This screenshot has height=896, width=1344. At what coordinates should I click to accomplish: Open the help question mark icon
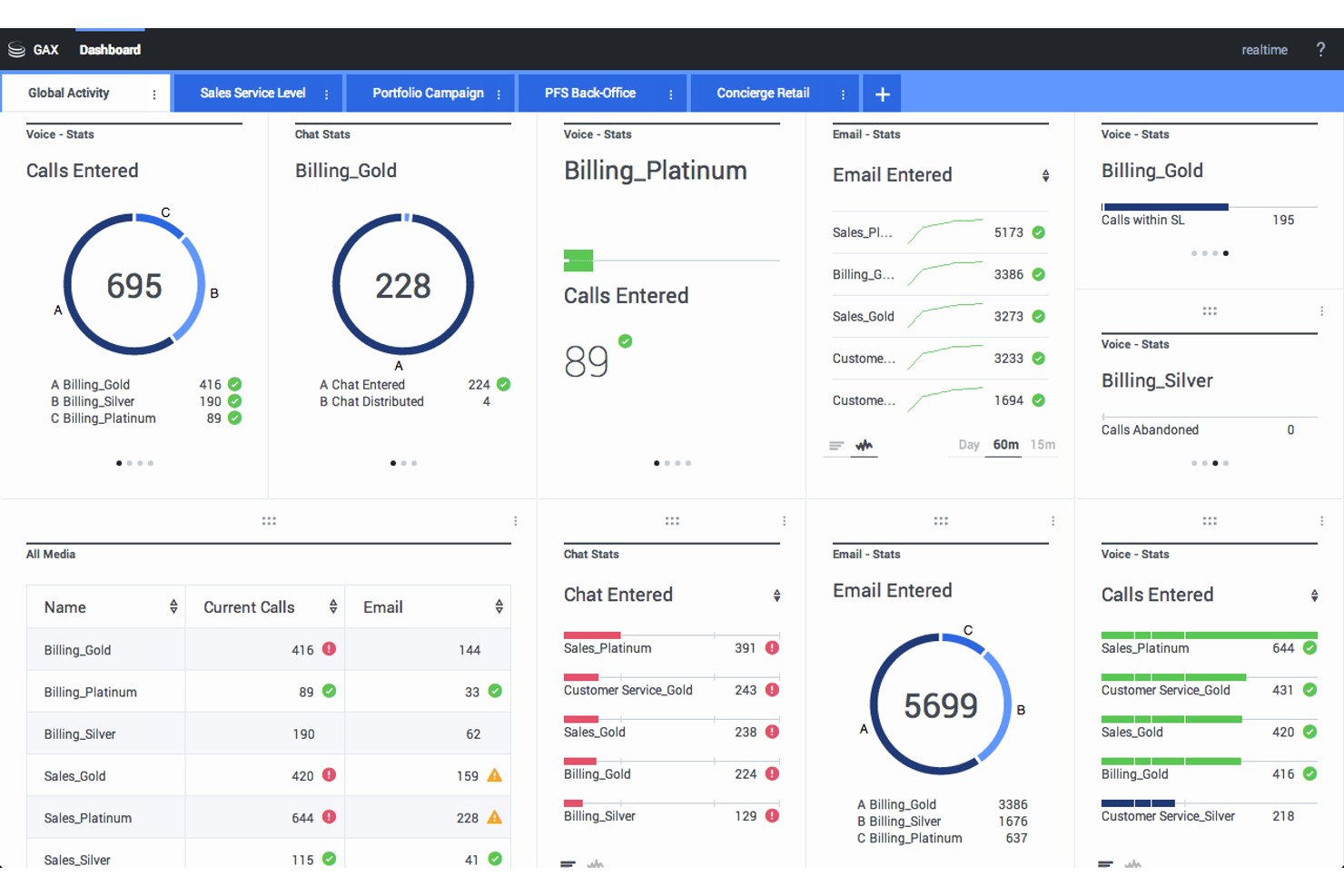1320,50
